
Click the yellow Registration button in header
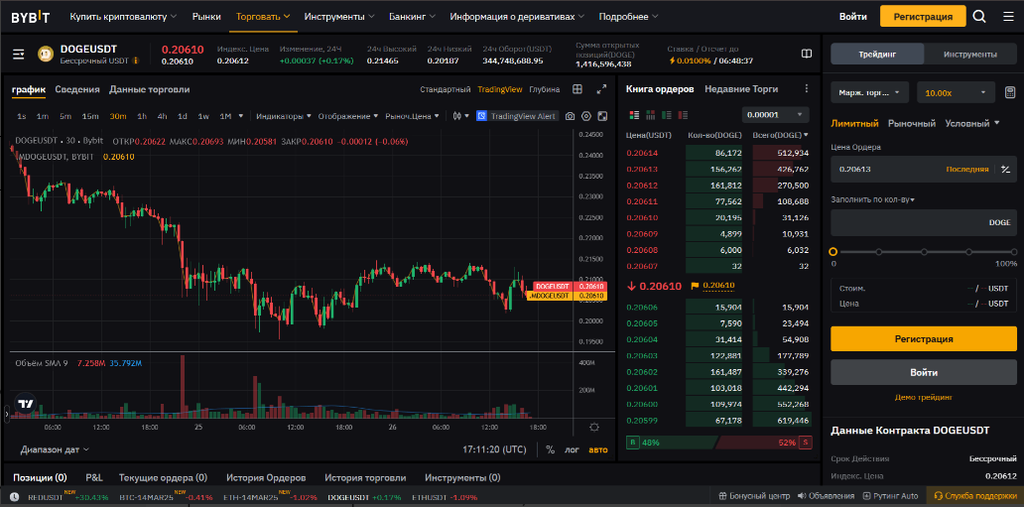(923, 16)
